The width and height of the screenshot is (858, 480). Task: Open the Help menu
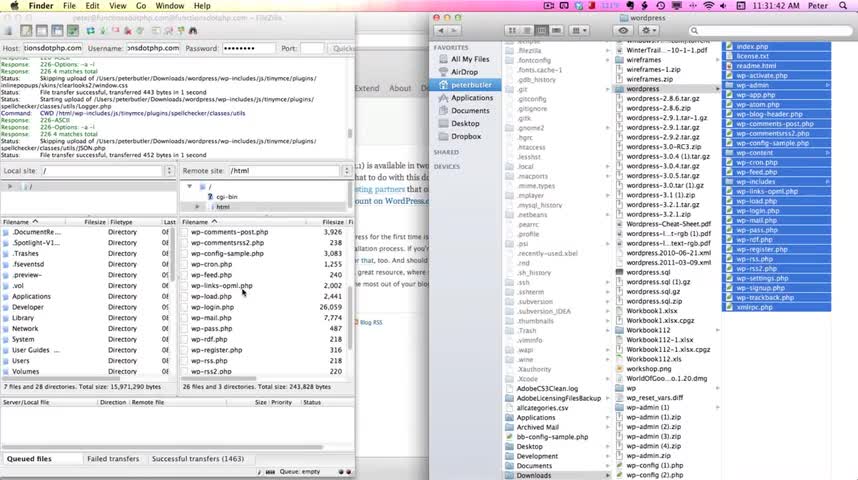click(x=202, y=5)
